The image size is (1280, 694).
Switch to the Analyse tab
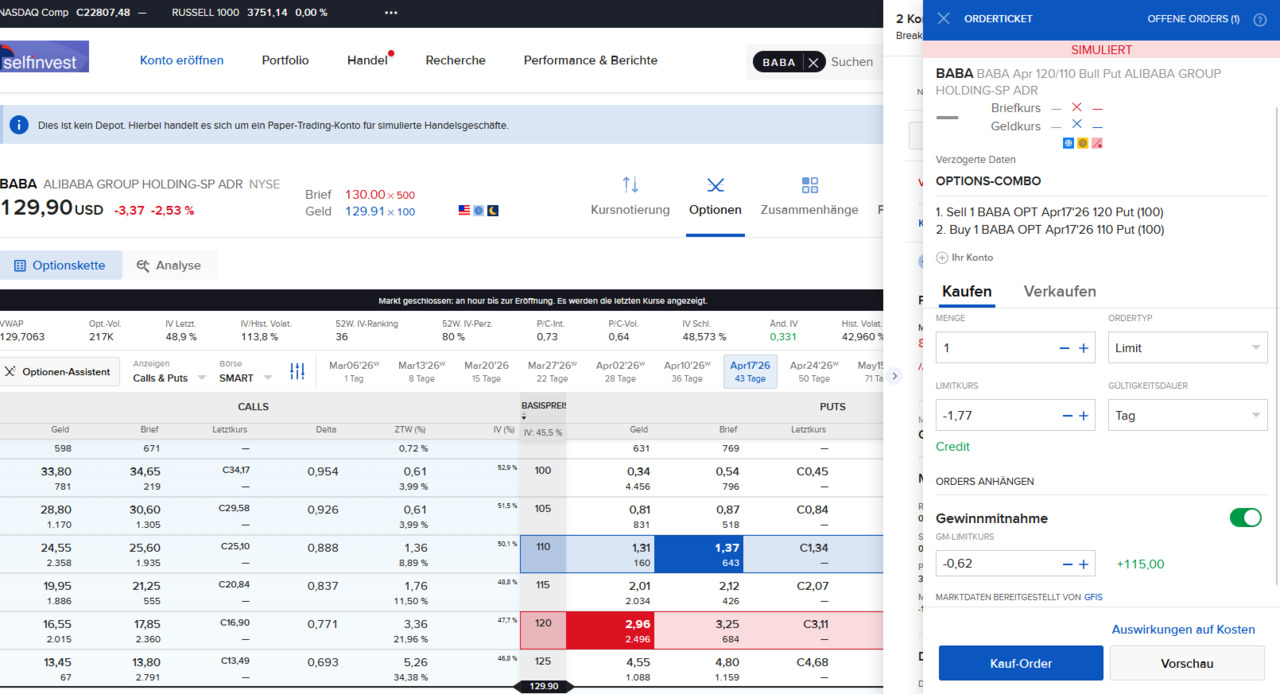tap(168, 265)
